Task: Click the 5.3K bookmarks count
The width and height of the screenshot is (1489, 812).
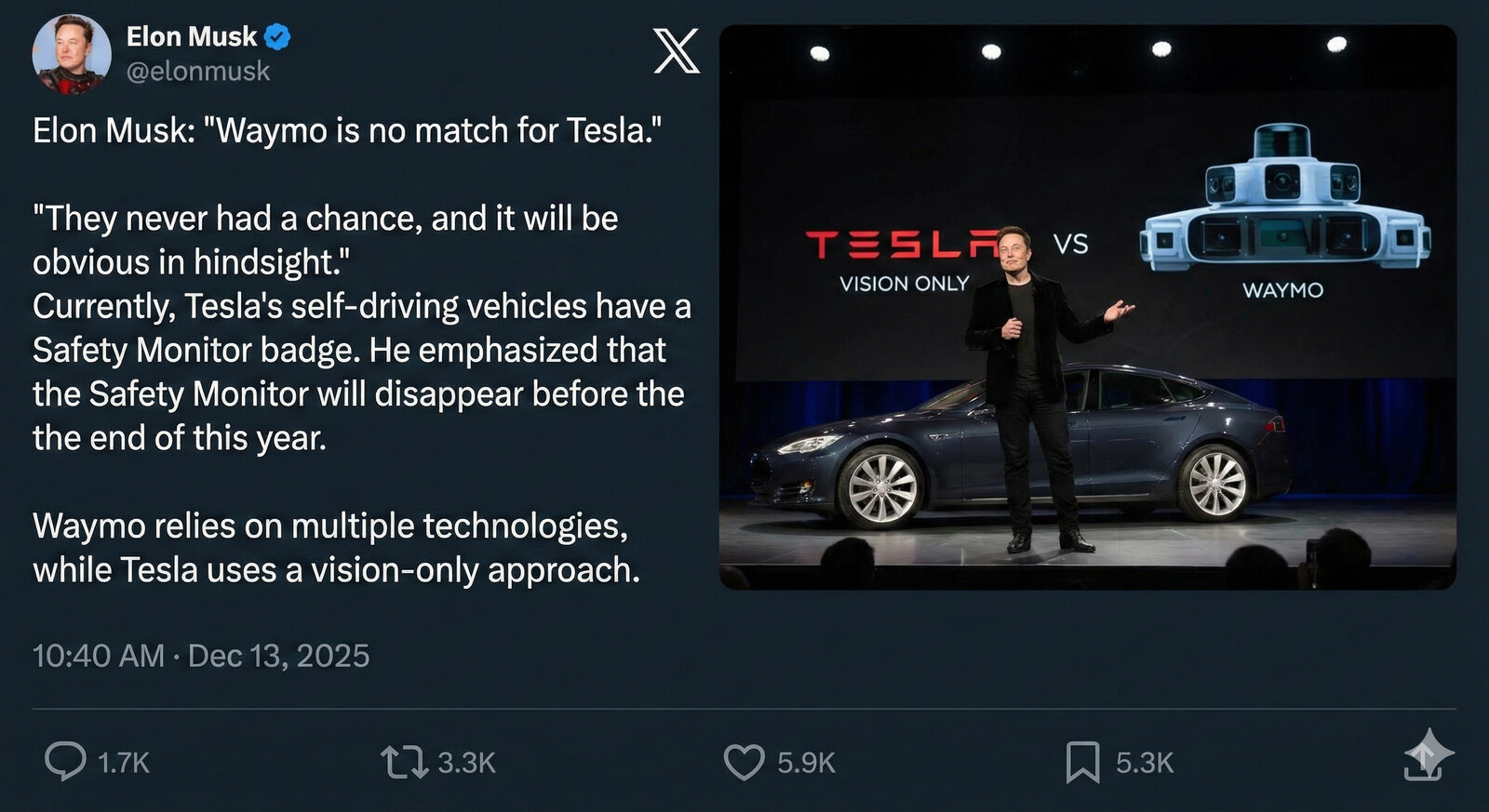Action: [x=1145, y=763]
